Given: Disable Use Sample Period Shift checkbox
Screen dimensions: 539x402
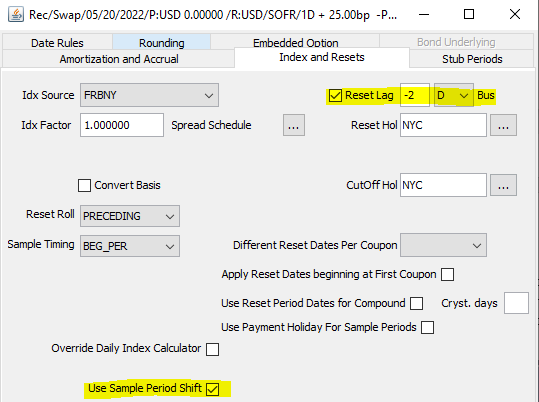Looking at the screenshot, I should 212,389.
